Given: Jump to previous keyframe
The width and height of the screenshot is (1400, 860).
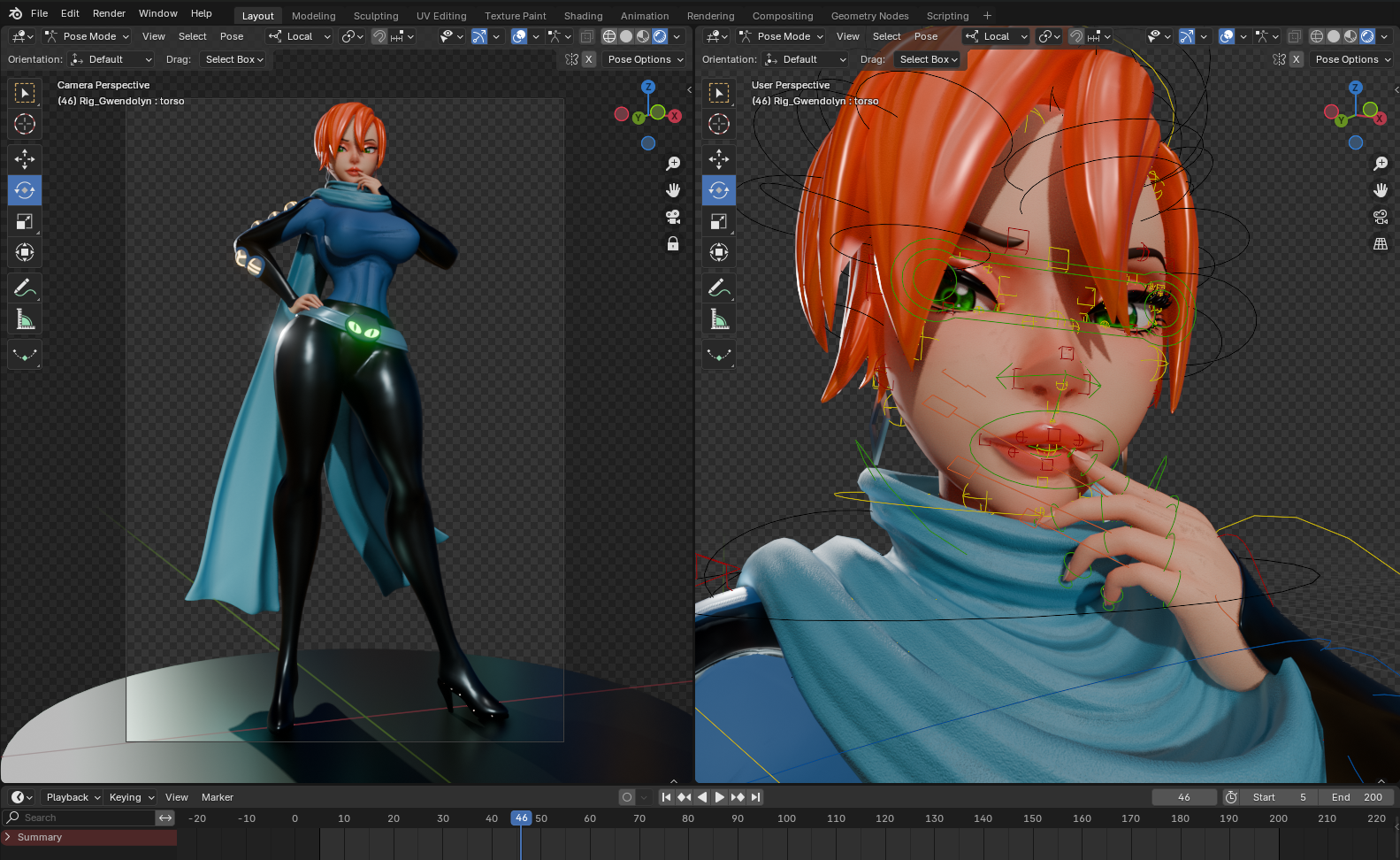Looking at the screenshot, I should click(685, 797).
